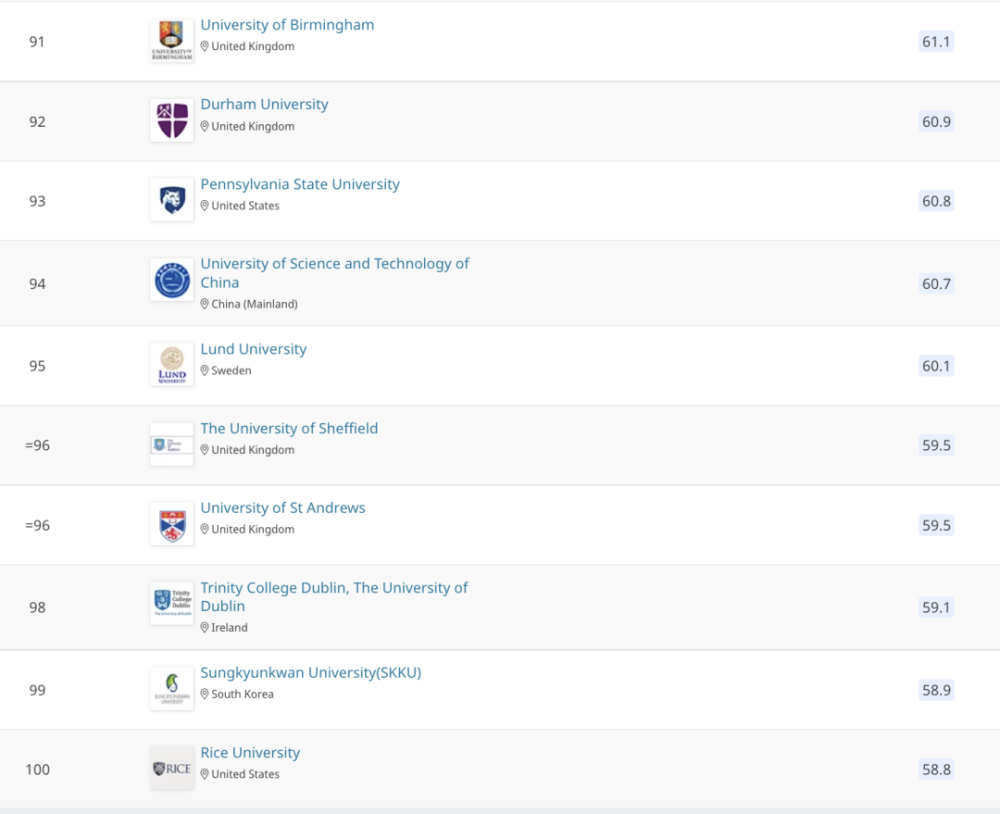The height and width of the screenshot is (814, 1000).
Task: Open Sungkyunkwan University(SKKU) link
Action: [x=311, y=673]
